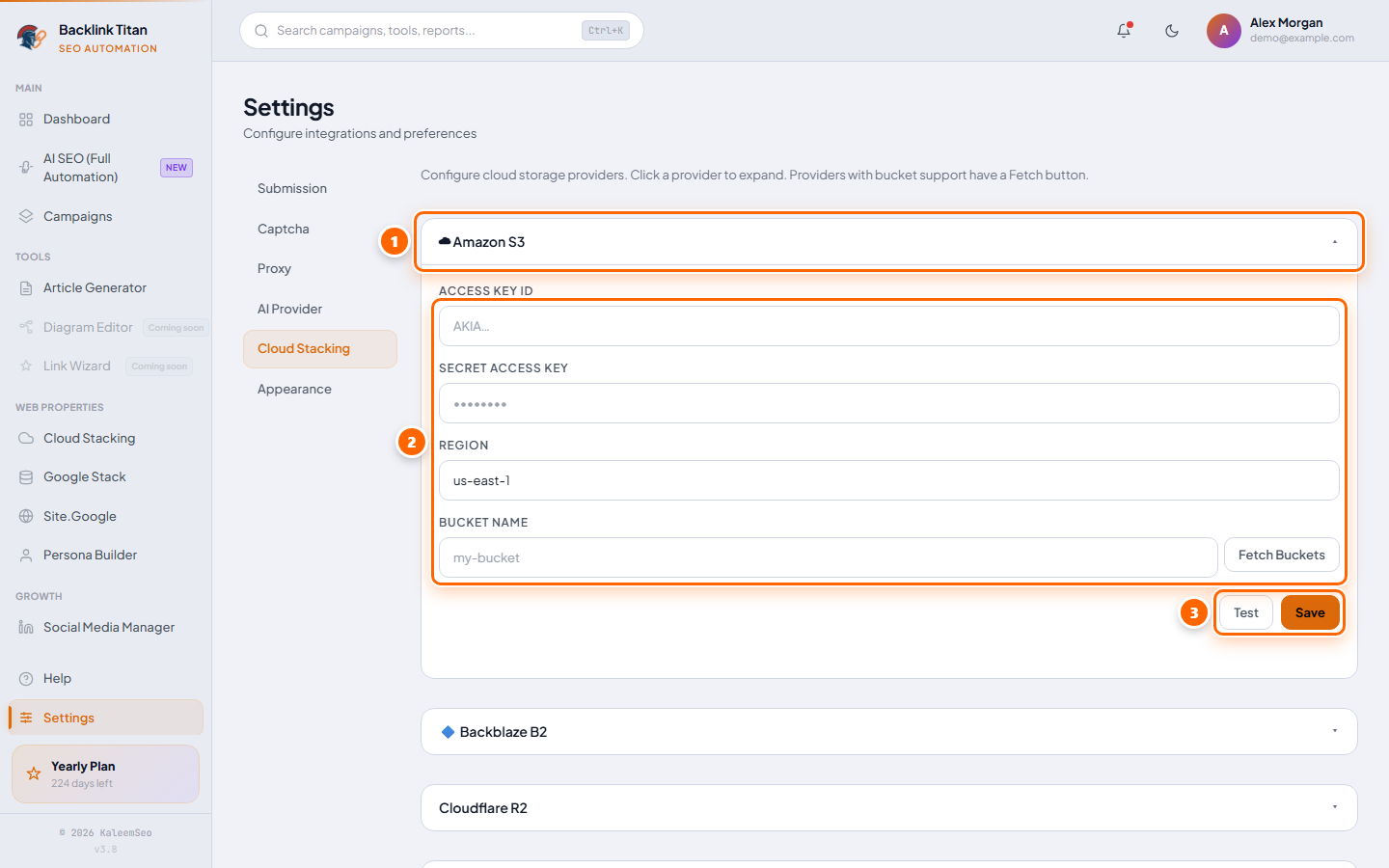The height and width of the screenshot is (868, 1389).
Task: Click the Region field with us-east-1
Action: pyautogui.click(x=889, y=480)
